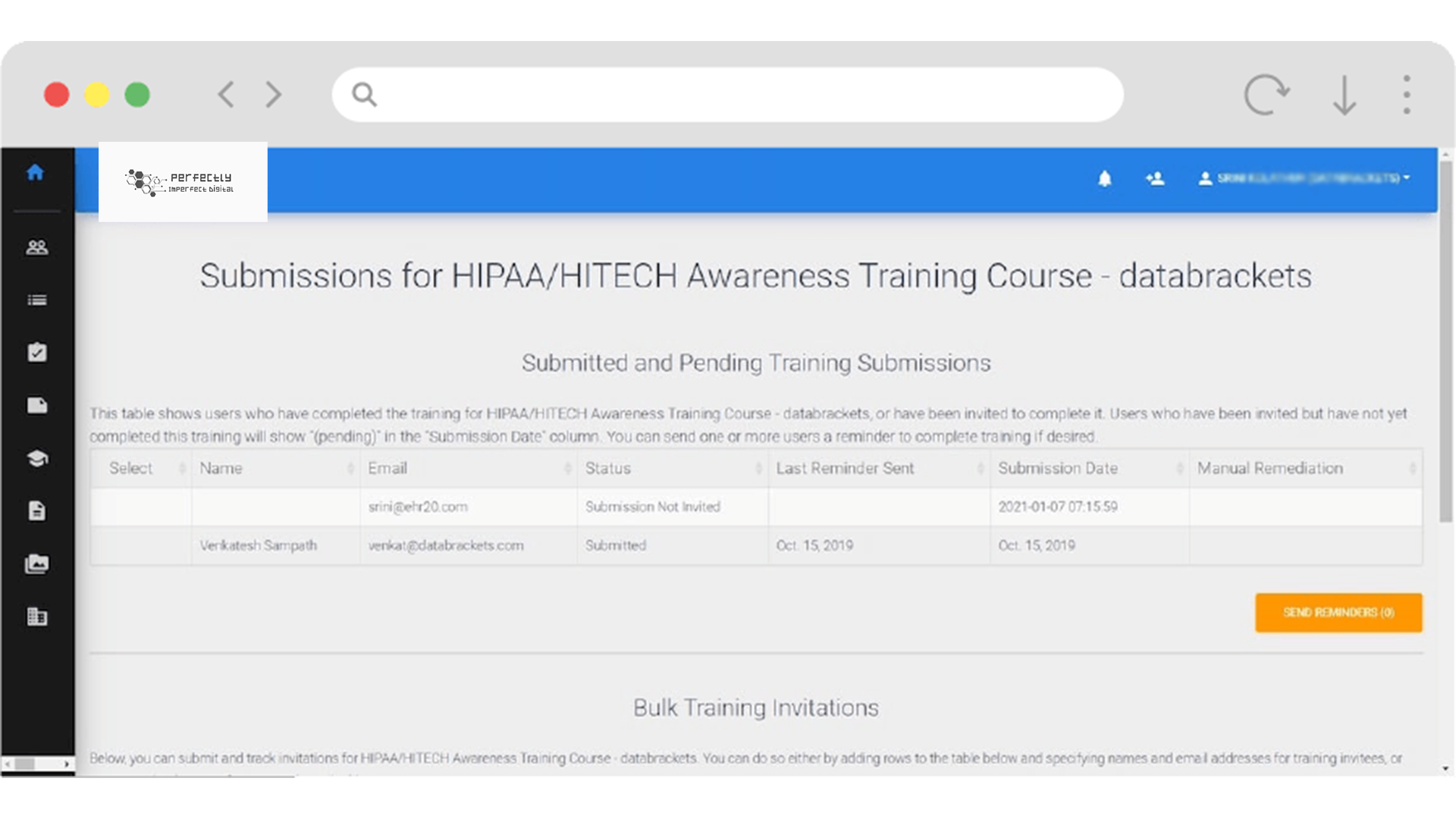The width and height of the screenshot is (1456, 819).
Task: Open the graduation cap training icon
Action: [x=36, y=458]
